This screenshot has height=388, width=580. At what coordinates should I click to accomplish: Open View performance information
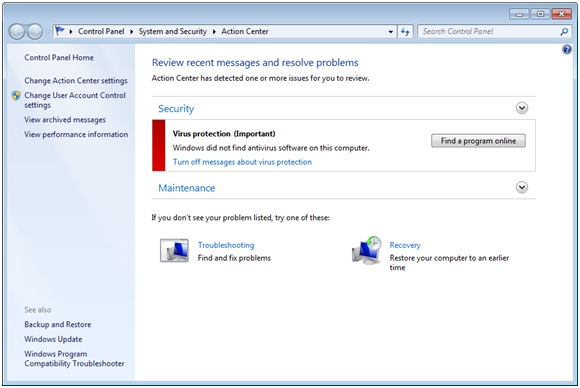tap(76, 134)
